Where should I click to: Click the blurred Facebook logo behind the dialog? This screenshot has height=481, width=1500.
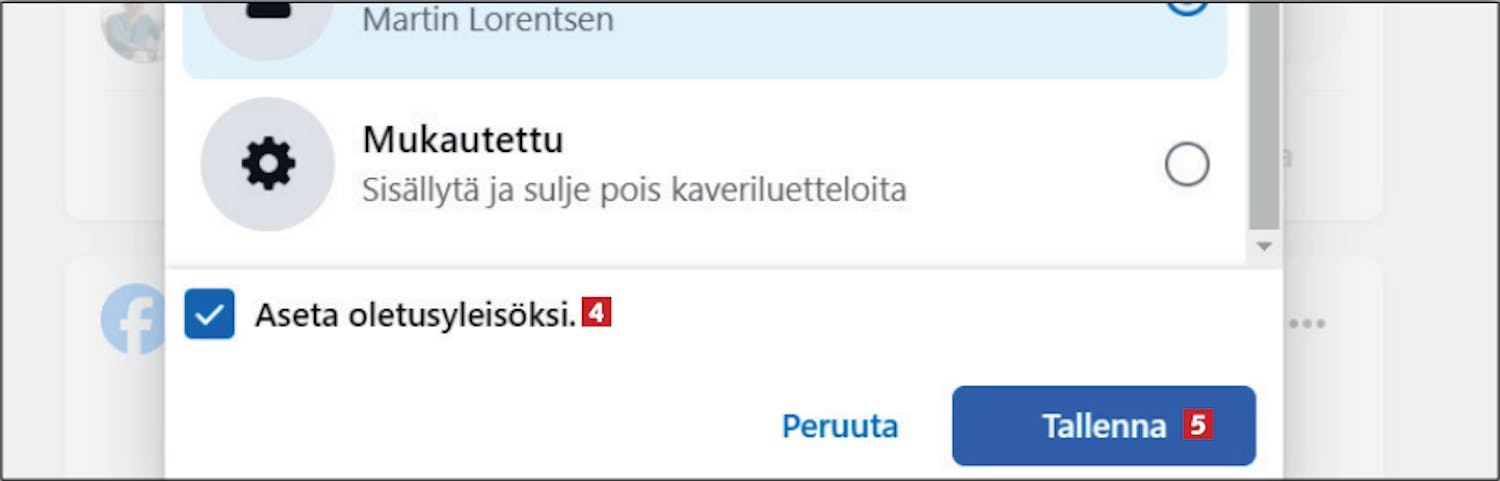133,319
